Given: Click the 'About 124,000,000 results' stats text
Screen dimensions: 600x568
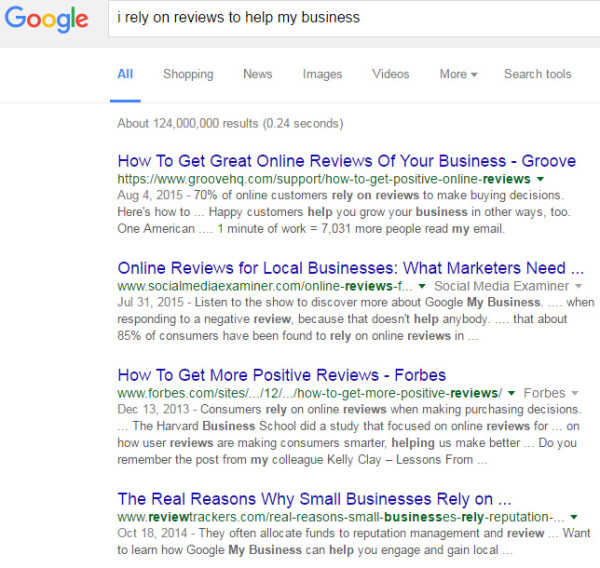Looking at the screenshot, I should pyautogui.click(x=230, y=124).
